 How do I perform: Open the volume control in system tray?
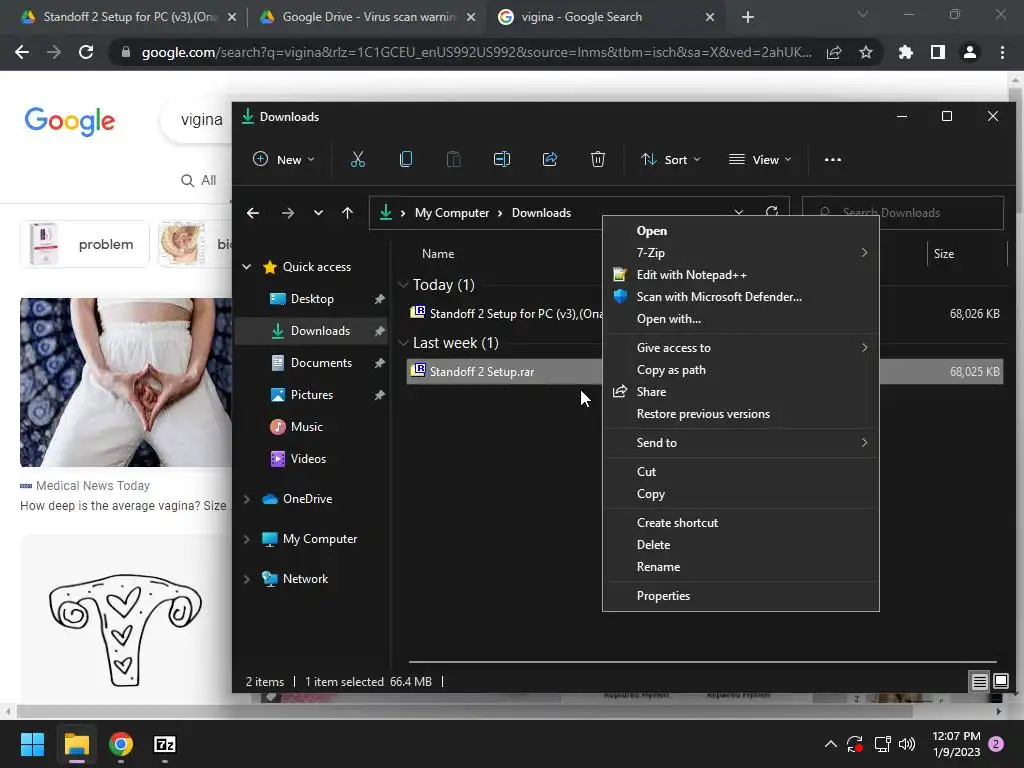point(907,744)
